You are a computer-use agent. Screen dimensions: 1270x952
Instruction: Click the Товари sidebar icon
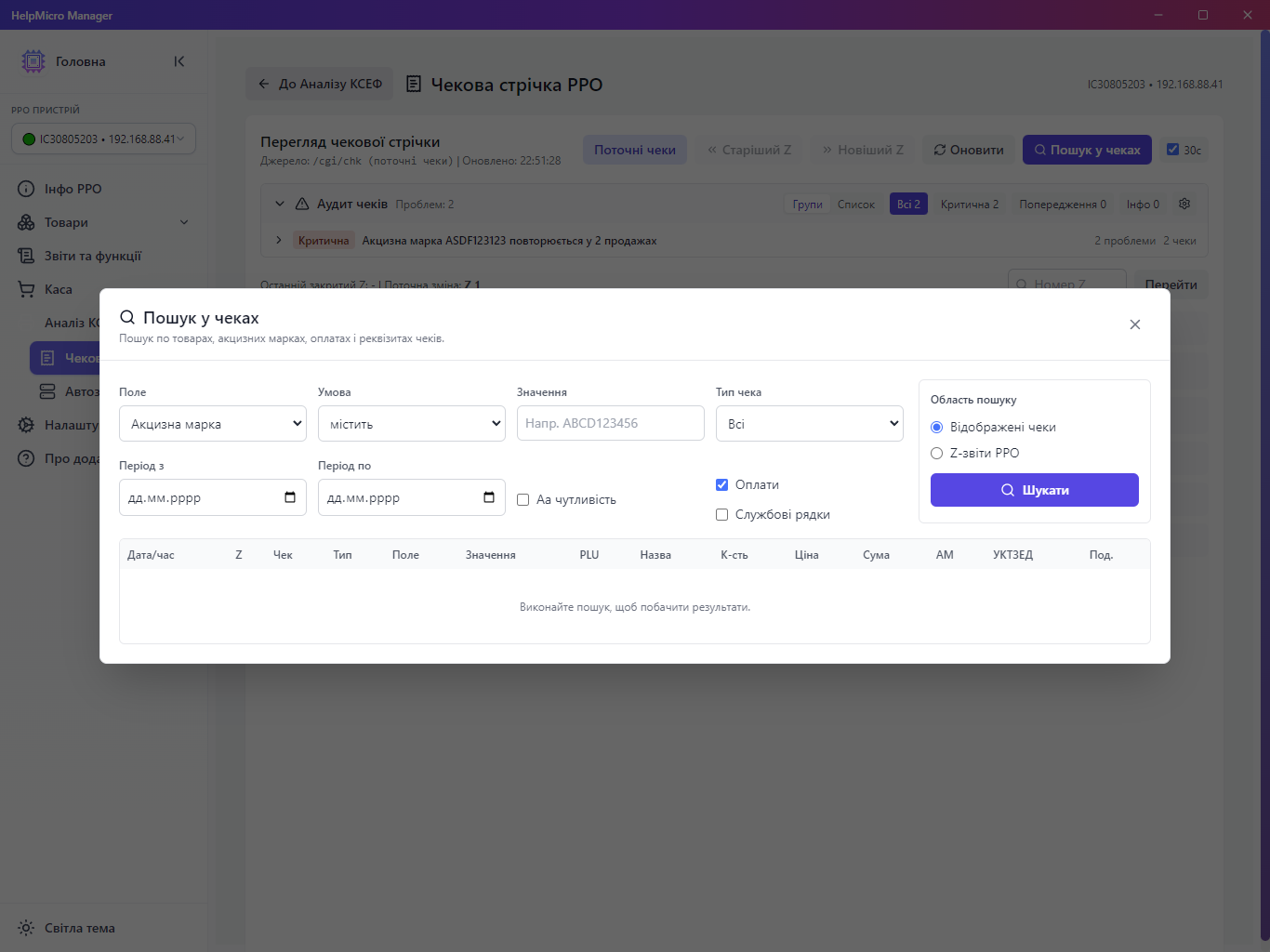(26, 222)
